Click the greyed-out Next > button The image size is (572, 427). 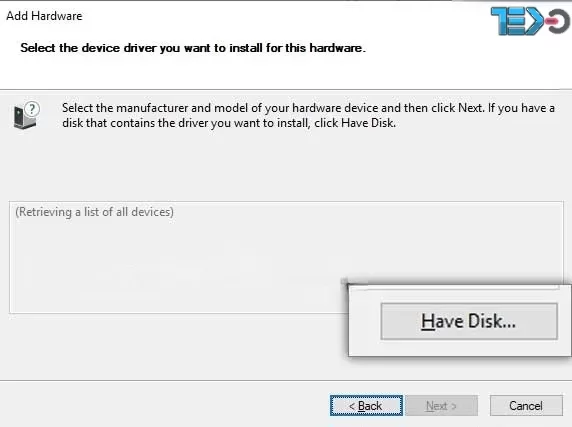(441, 405)
